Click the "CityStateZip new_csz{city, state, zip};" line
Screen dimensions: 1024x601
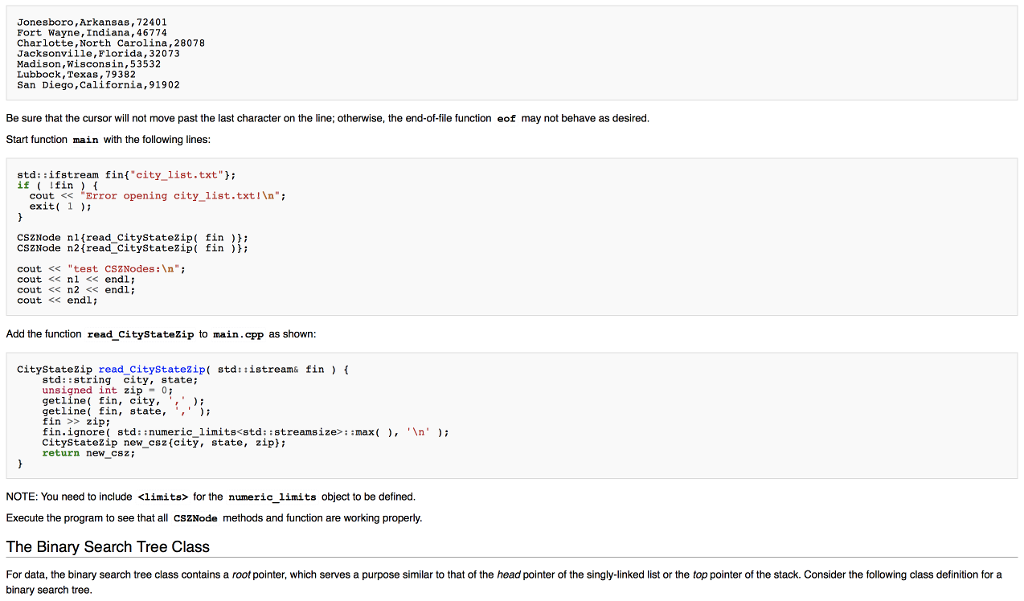point(164,443)
